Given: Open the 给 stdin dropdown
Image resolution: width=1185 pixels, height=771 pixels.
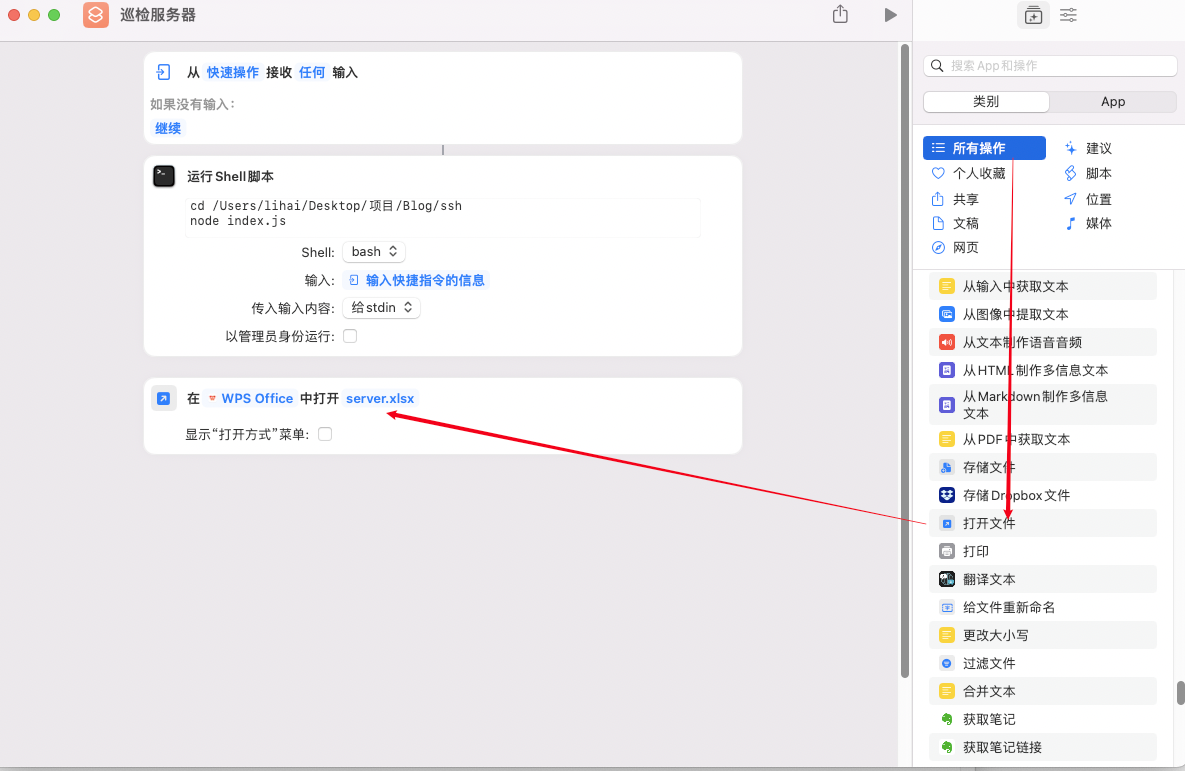Looking at the screenshot, I should click(x=381, y=308).
